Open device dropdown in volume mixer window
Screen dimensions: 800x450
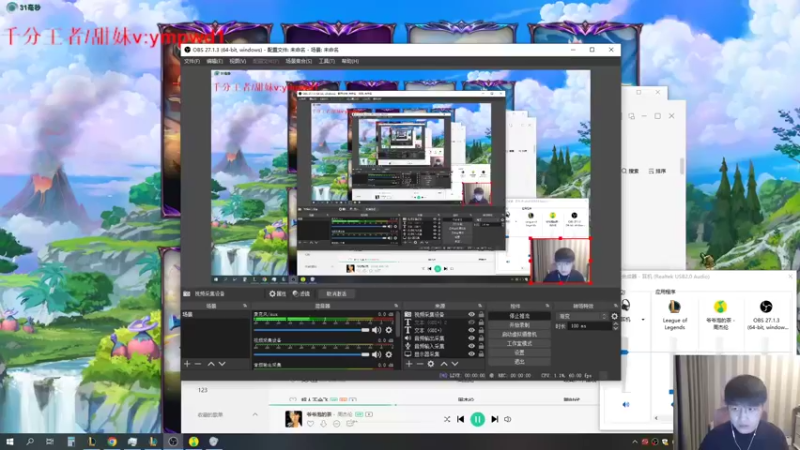(643, 320)
